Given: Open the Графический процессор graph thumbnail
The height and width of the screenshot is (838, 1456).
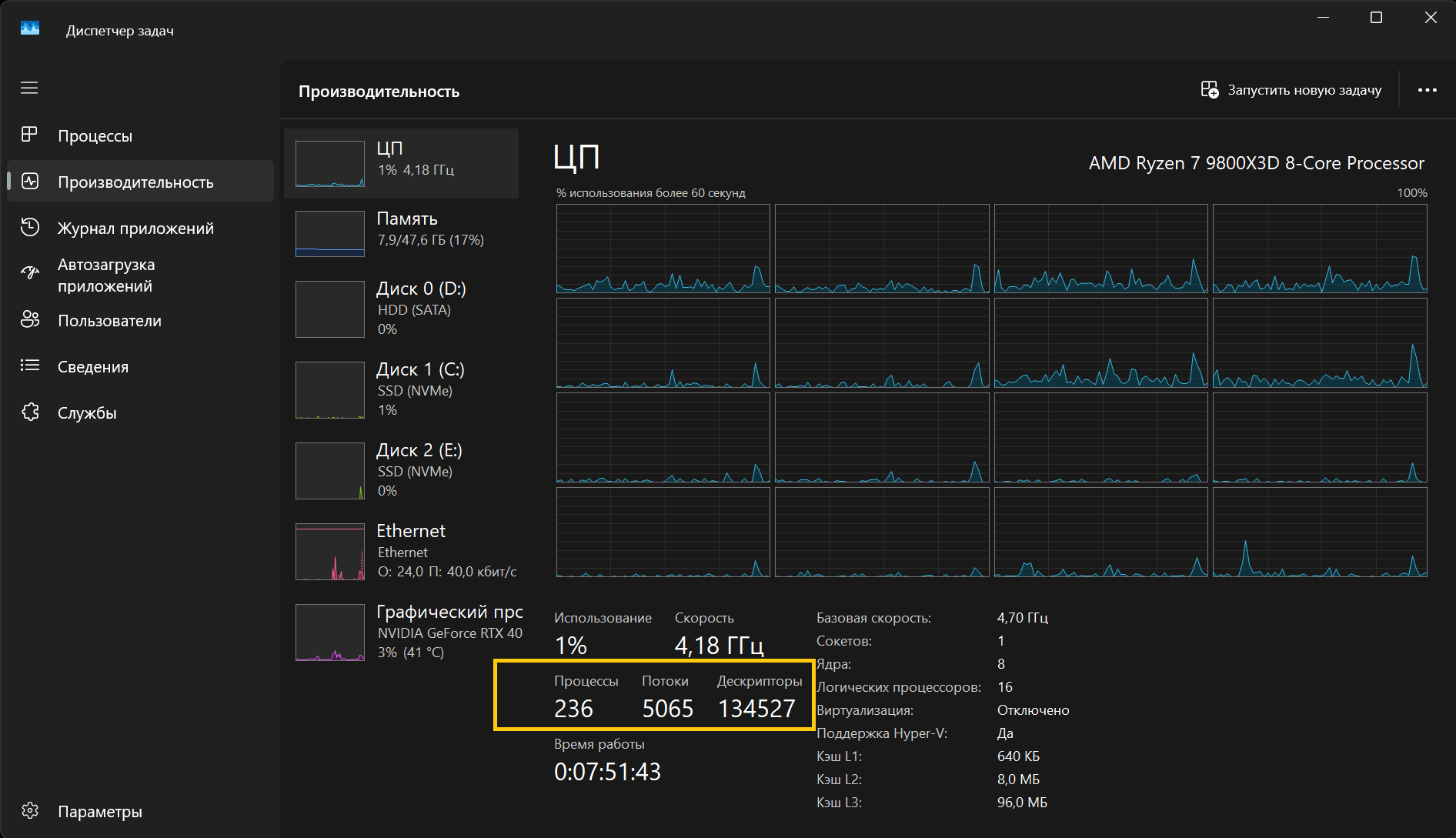Looking at the screenshot, I should tap(330, 633).
